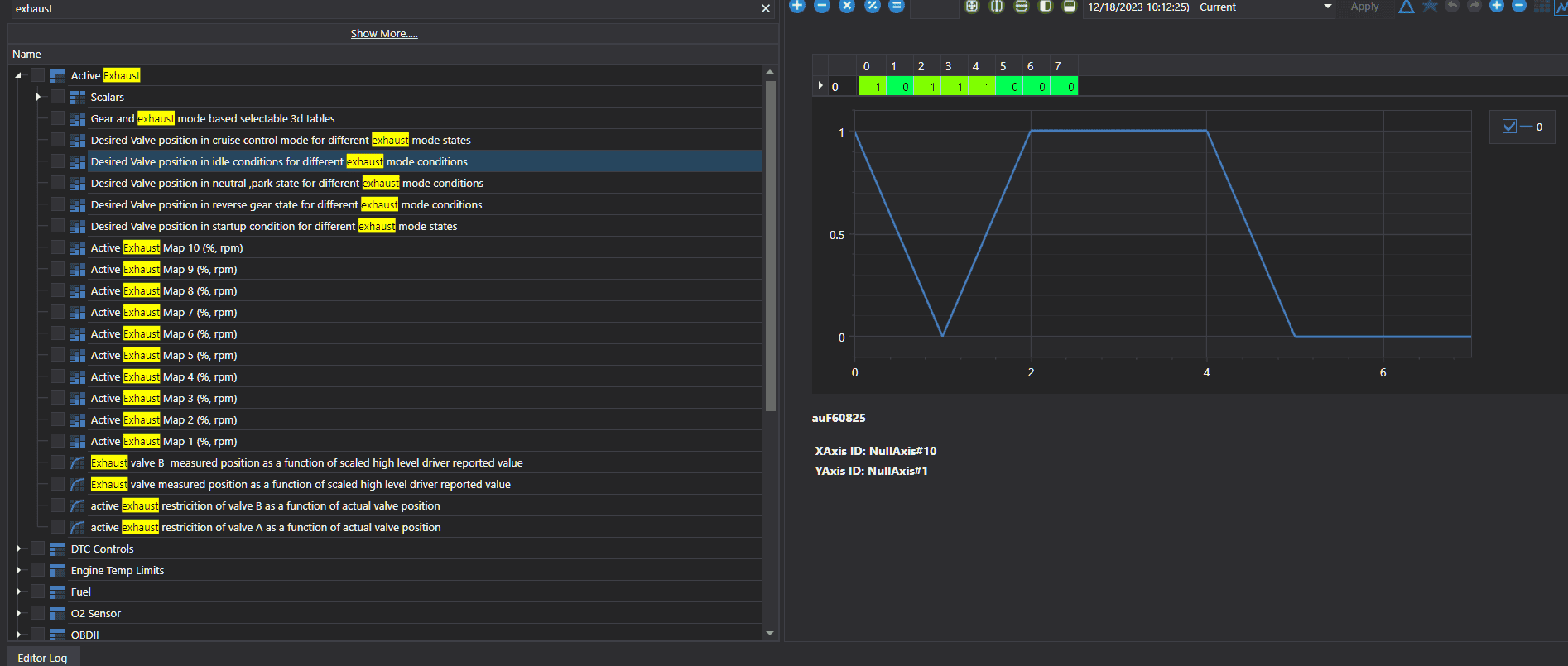Click the Apply button

1364,7
